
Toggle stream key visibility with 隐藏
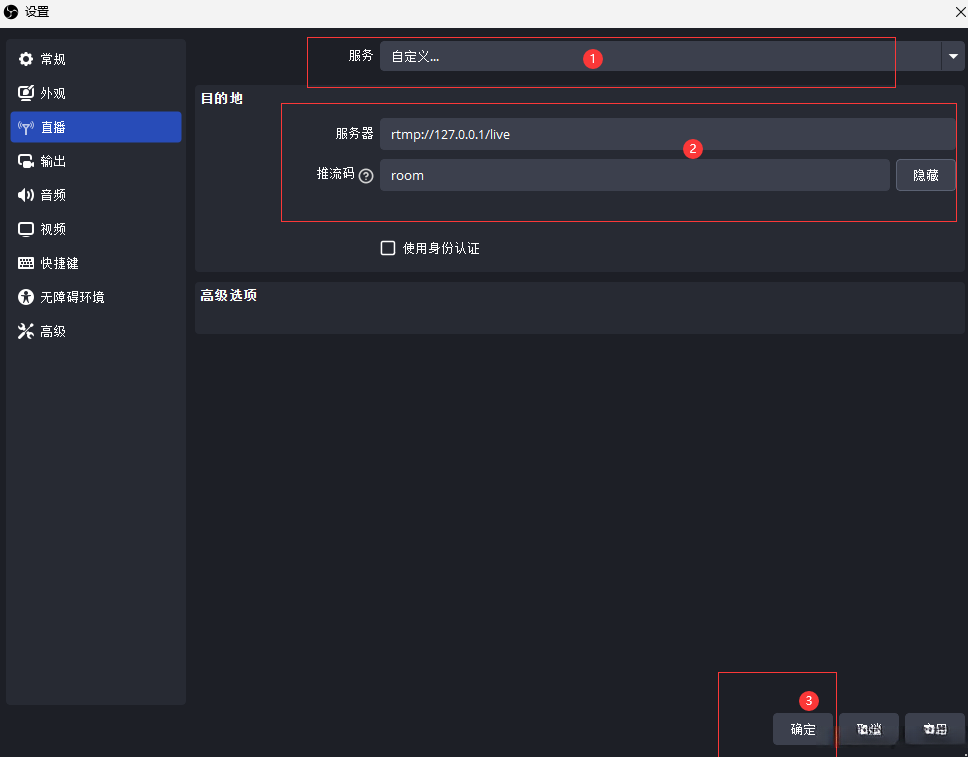point(925,174)
